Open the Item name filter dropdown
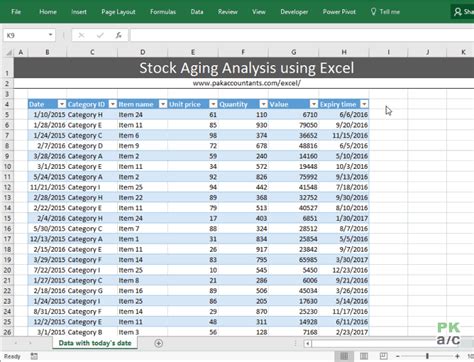 coord(163,104)
